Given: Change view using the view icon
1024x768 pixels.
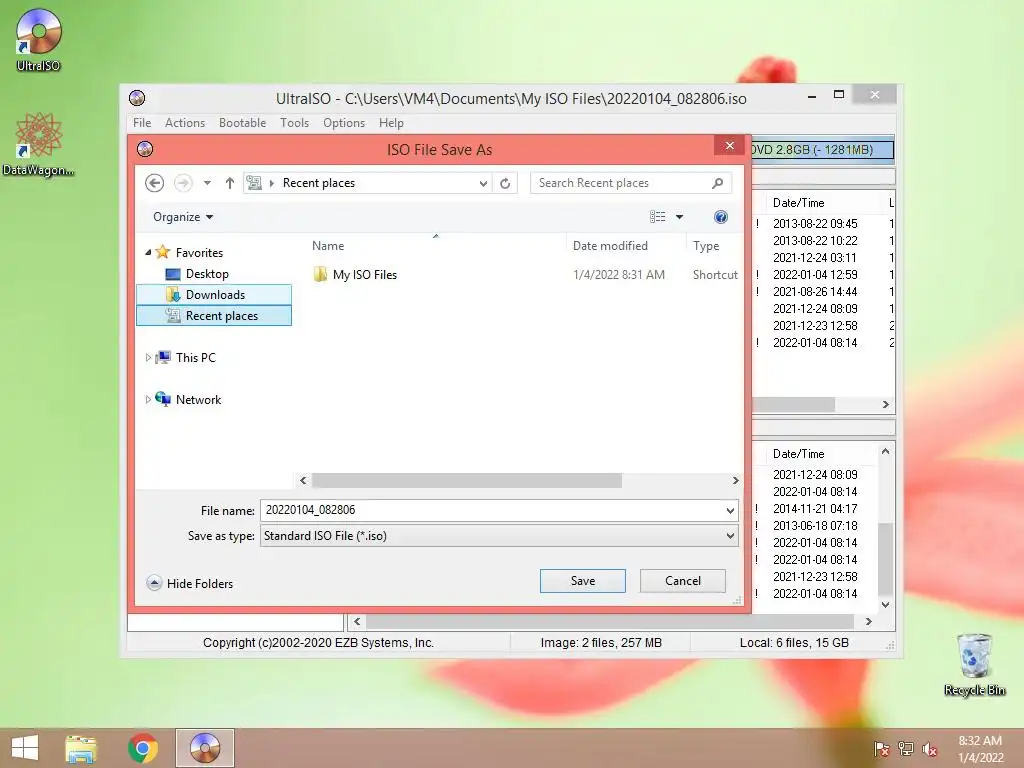Looking at the screenshot, I should [658, 217].
